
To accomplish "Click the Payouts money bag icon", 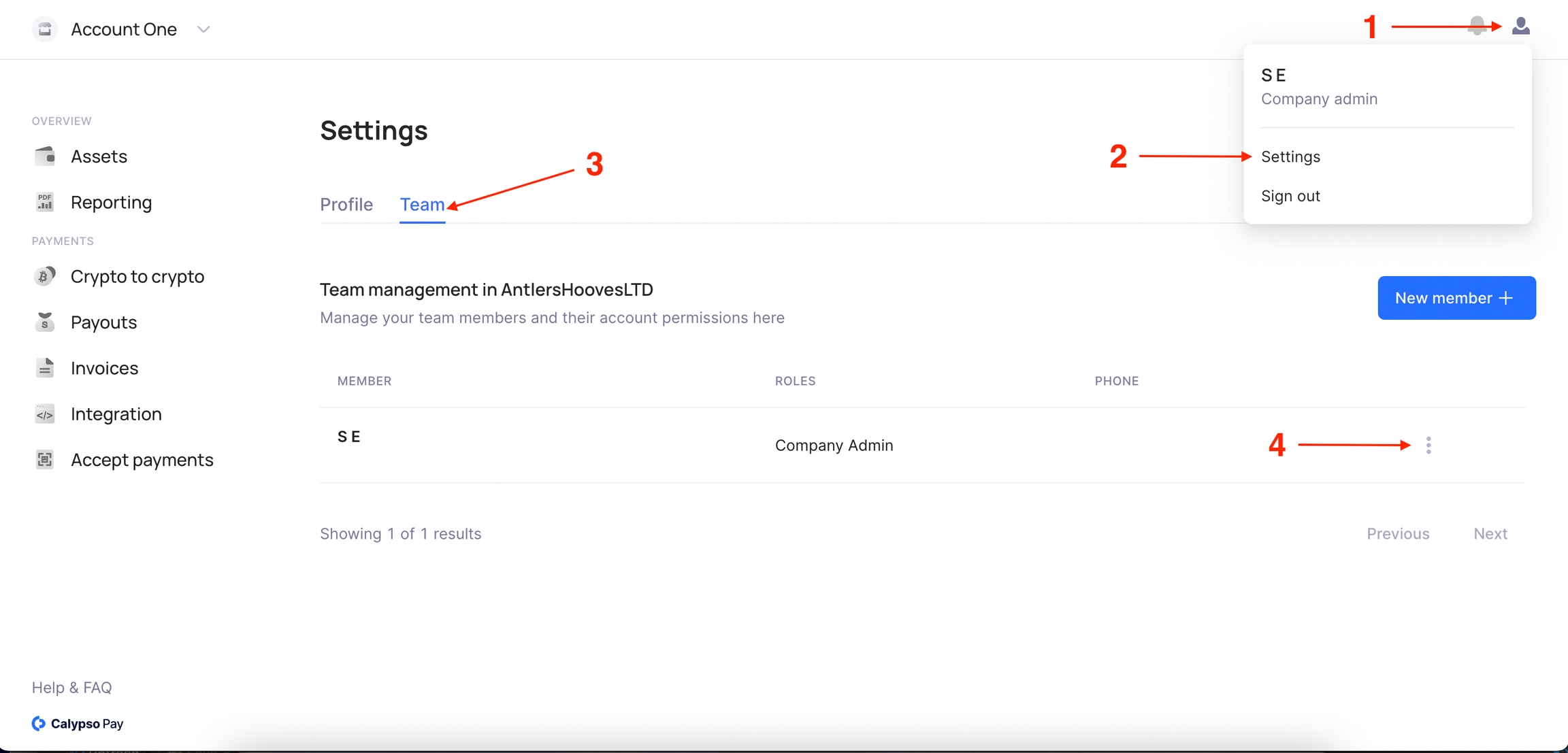I will [x=45, y=322].
